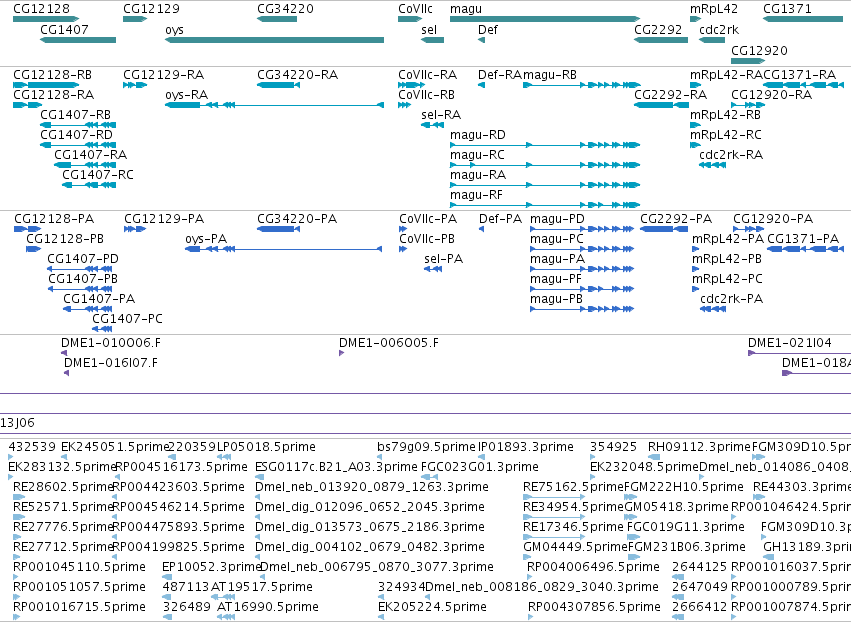Select clone end DME1-010O06.F
Viewport: 851px width, 622px height.
111,343
